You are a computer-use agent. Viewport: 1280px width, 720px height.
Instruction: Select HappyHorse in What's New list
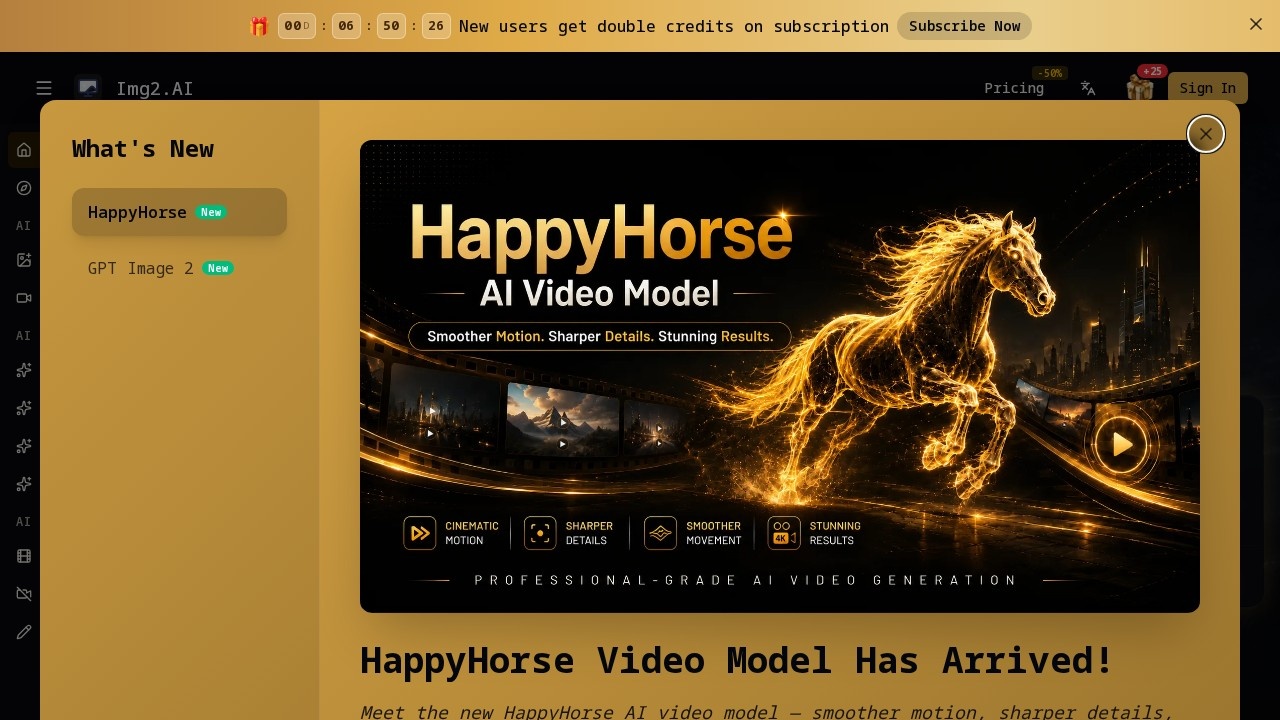click(x=179, y=212)
